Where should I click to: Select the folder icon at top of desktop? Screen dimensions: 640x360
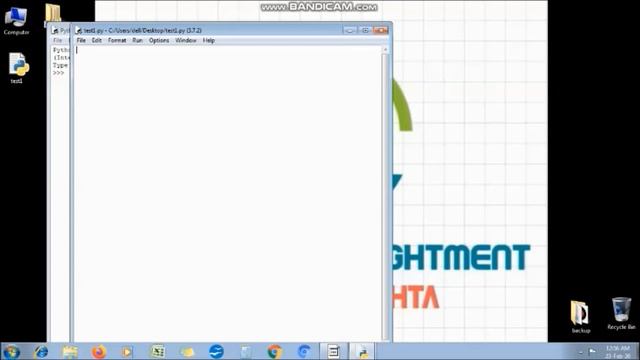[53, 13]
